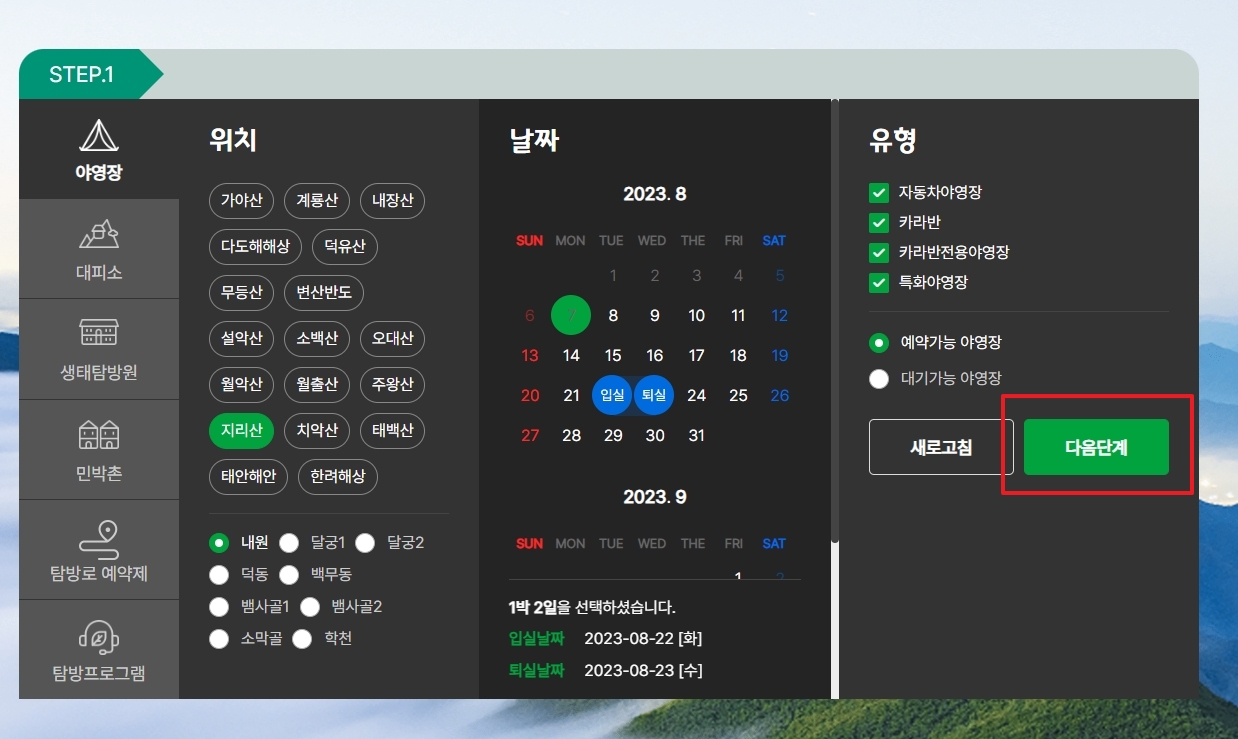Image resolution: width=1238 pixels, height=739 pixels.
Task: Choose the 백무동 campsite radio button
Action: [x=289, y=574]
